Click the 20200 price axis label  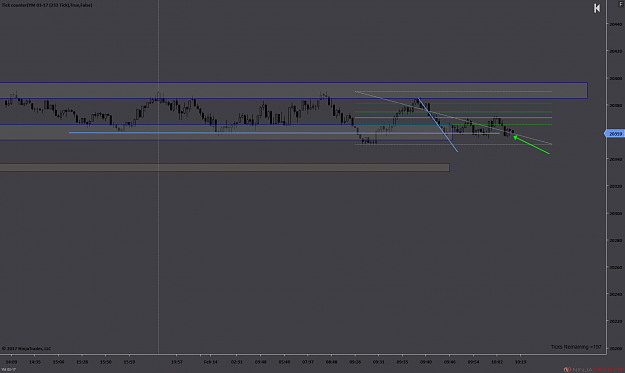click(615, 349)
